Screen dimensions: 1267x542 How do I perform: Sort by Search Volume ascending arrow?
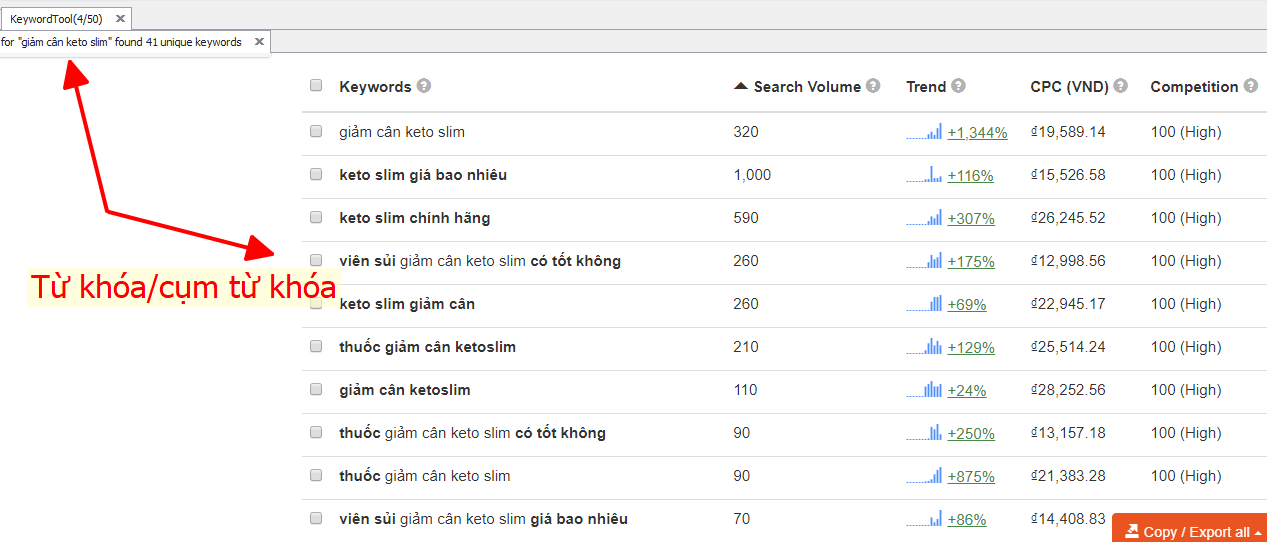[x=740, y=86]
